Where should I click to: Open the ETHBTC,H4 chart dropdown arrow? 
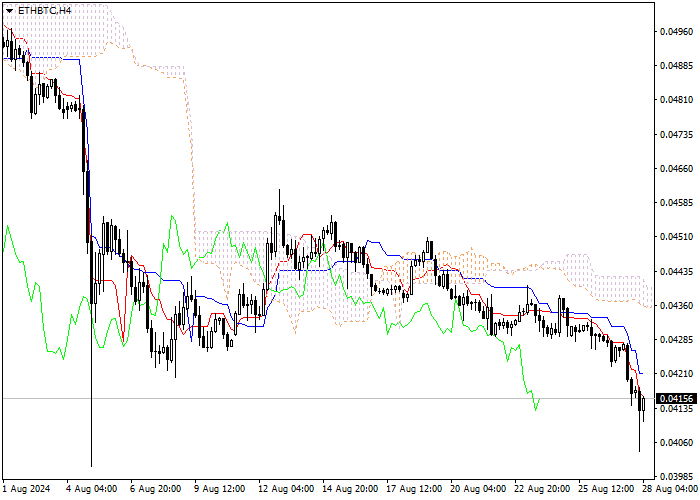pos(9,10)
